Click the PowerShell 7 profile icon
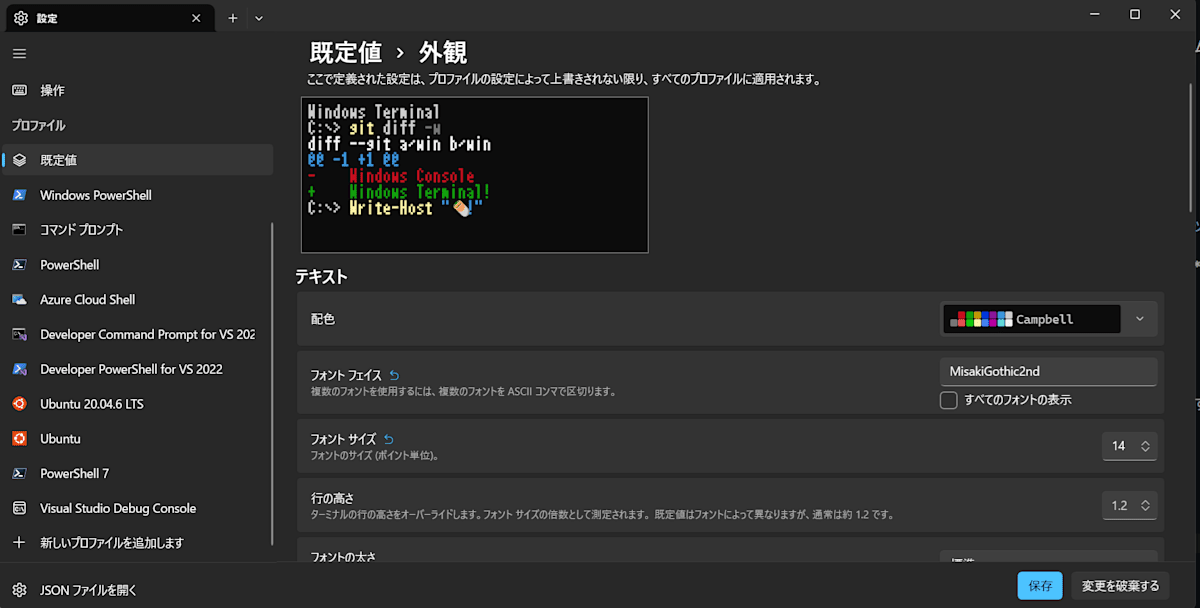The height and width of the screenshot is (608, 1200). 19,473
